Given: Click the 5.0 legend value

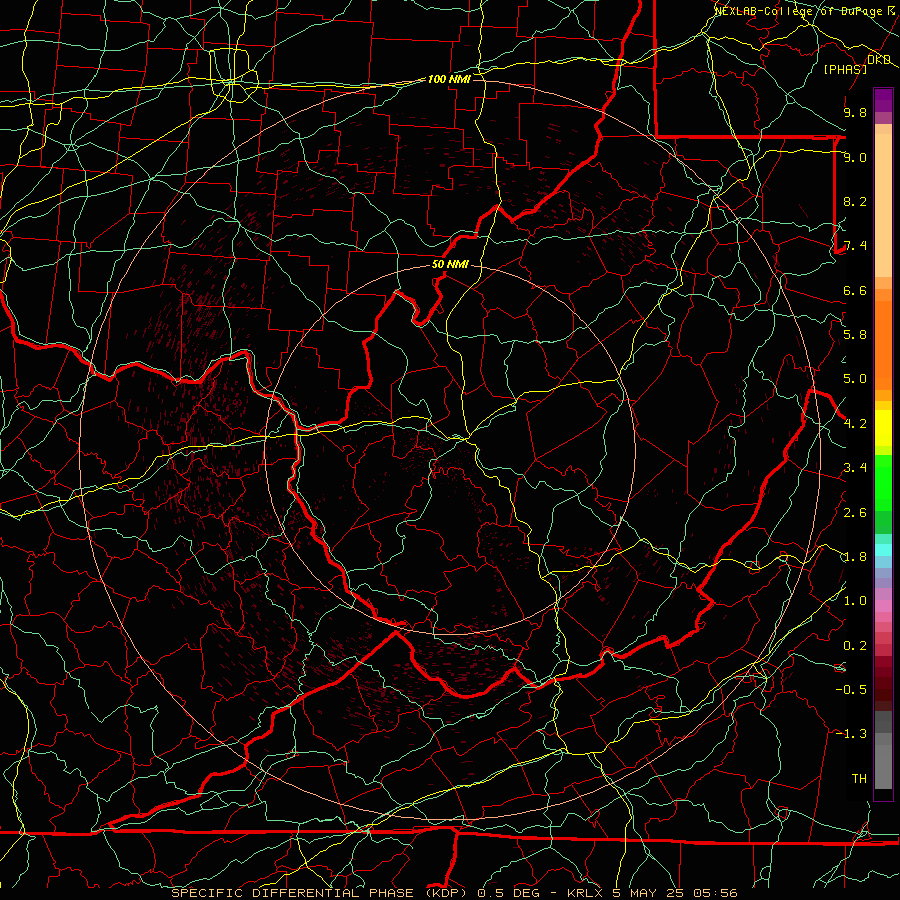Looking at the screenshot, I should 855,379.
